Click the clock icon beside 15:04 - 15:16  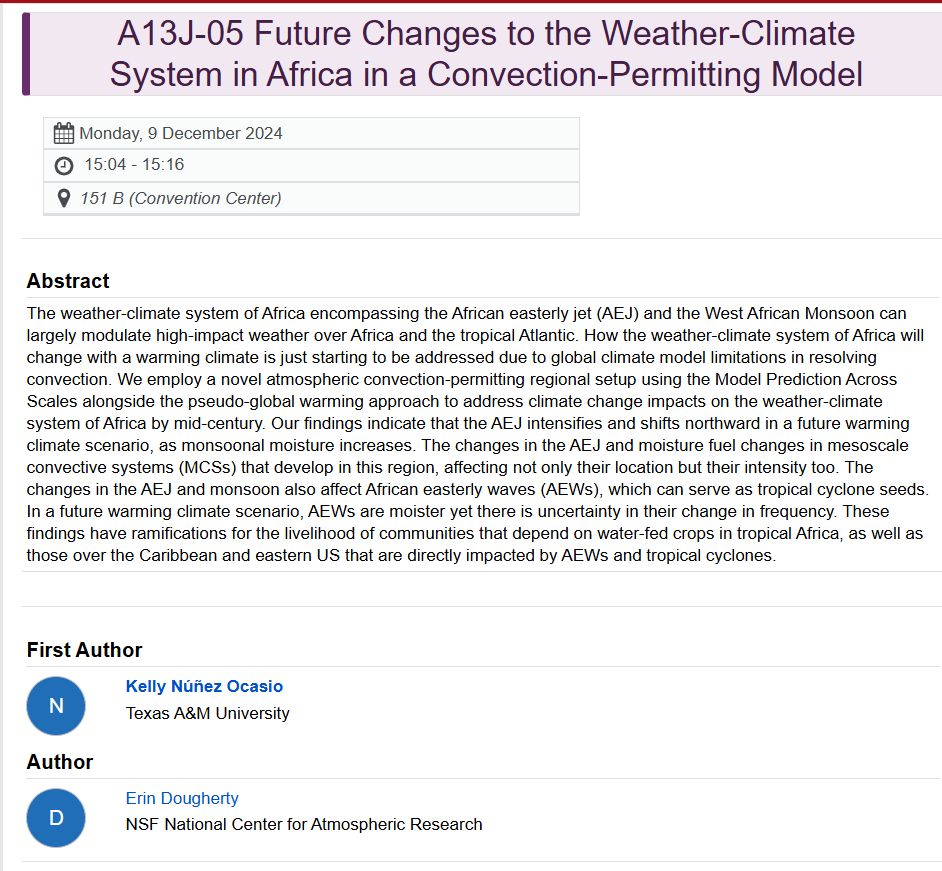64,165
